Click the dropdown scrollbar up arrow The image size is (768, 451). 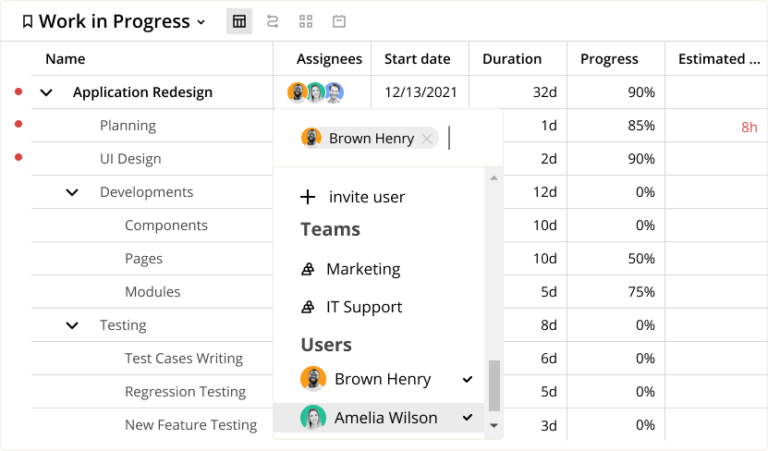click(x=494, y=178)
